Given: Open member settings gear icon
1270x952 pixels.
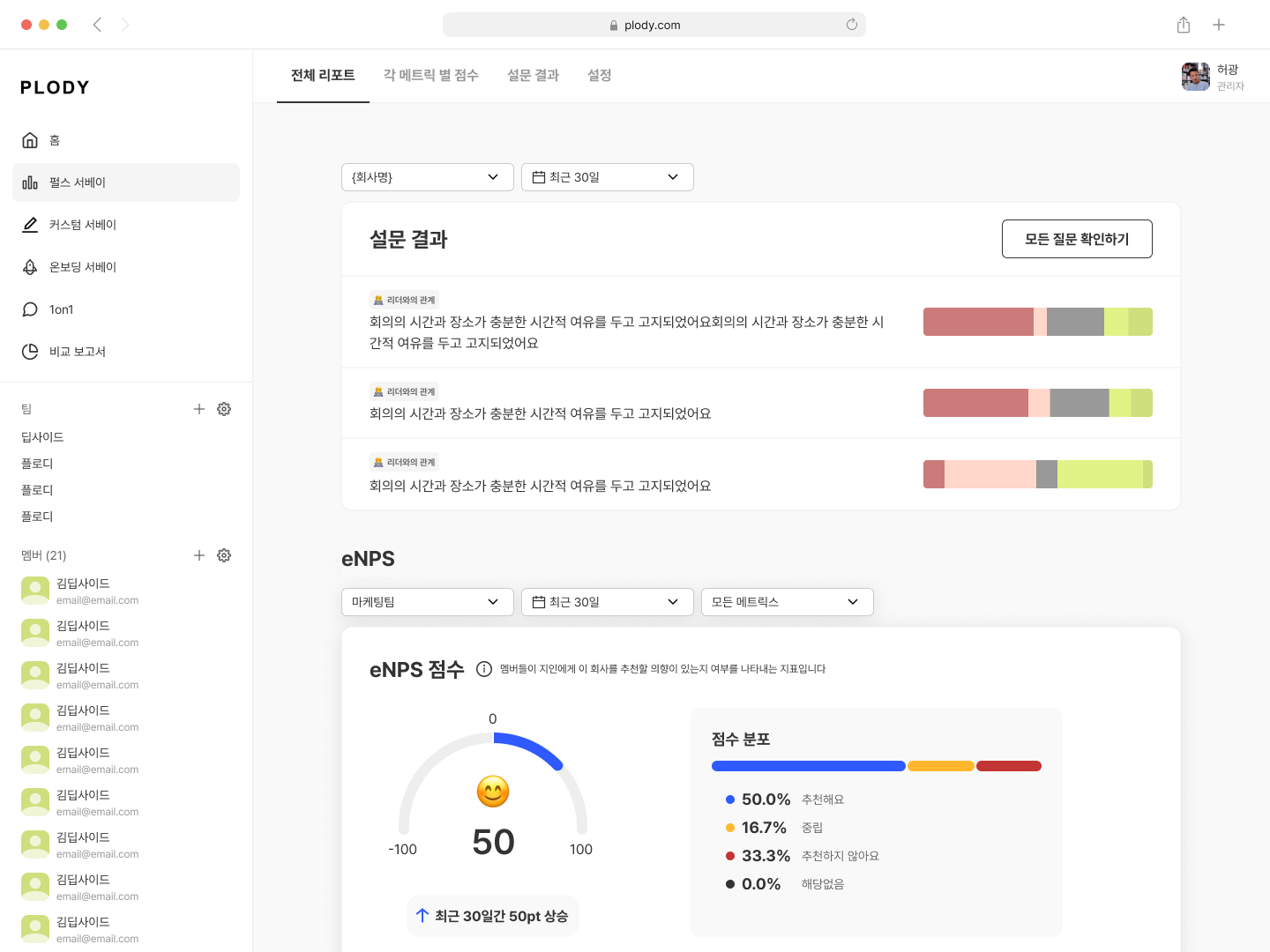Looking at the screenshot, I should pos(224,555).
